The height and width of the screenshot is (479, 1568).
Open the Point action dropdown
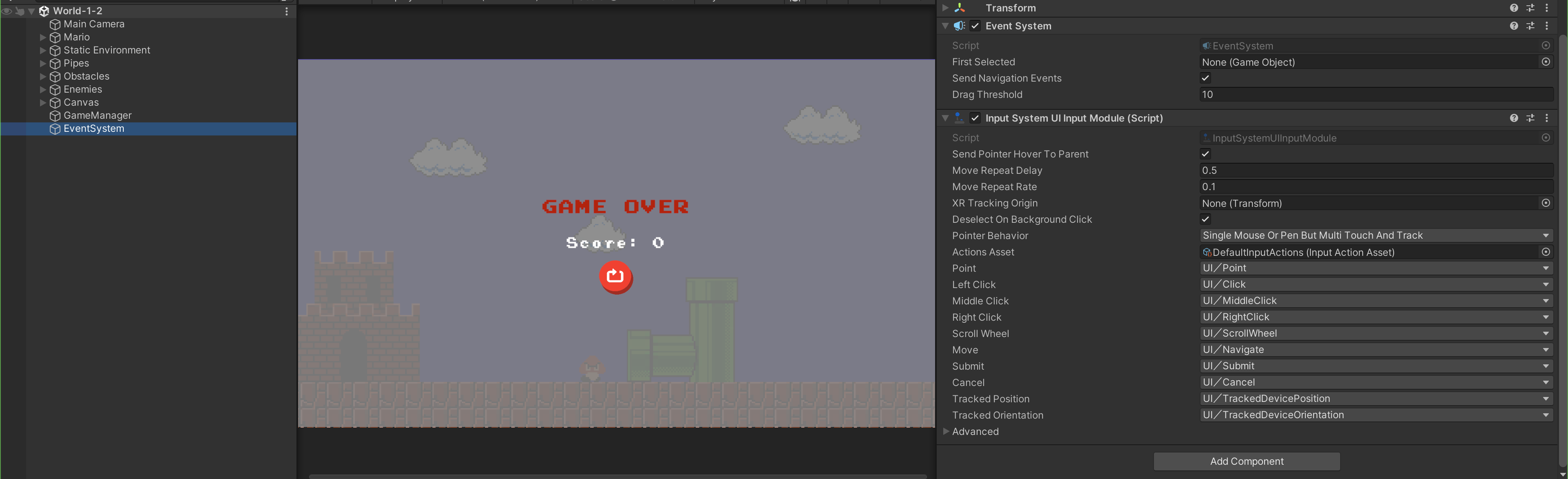click(x=1376, y=269)
